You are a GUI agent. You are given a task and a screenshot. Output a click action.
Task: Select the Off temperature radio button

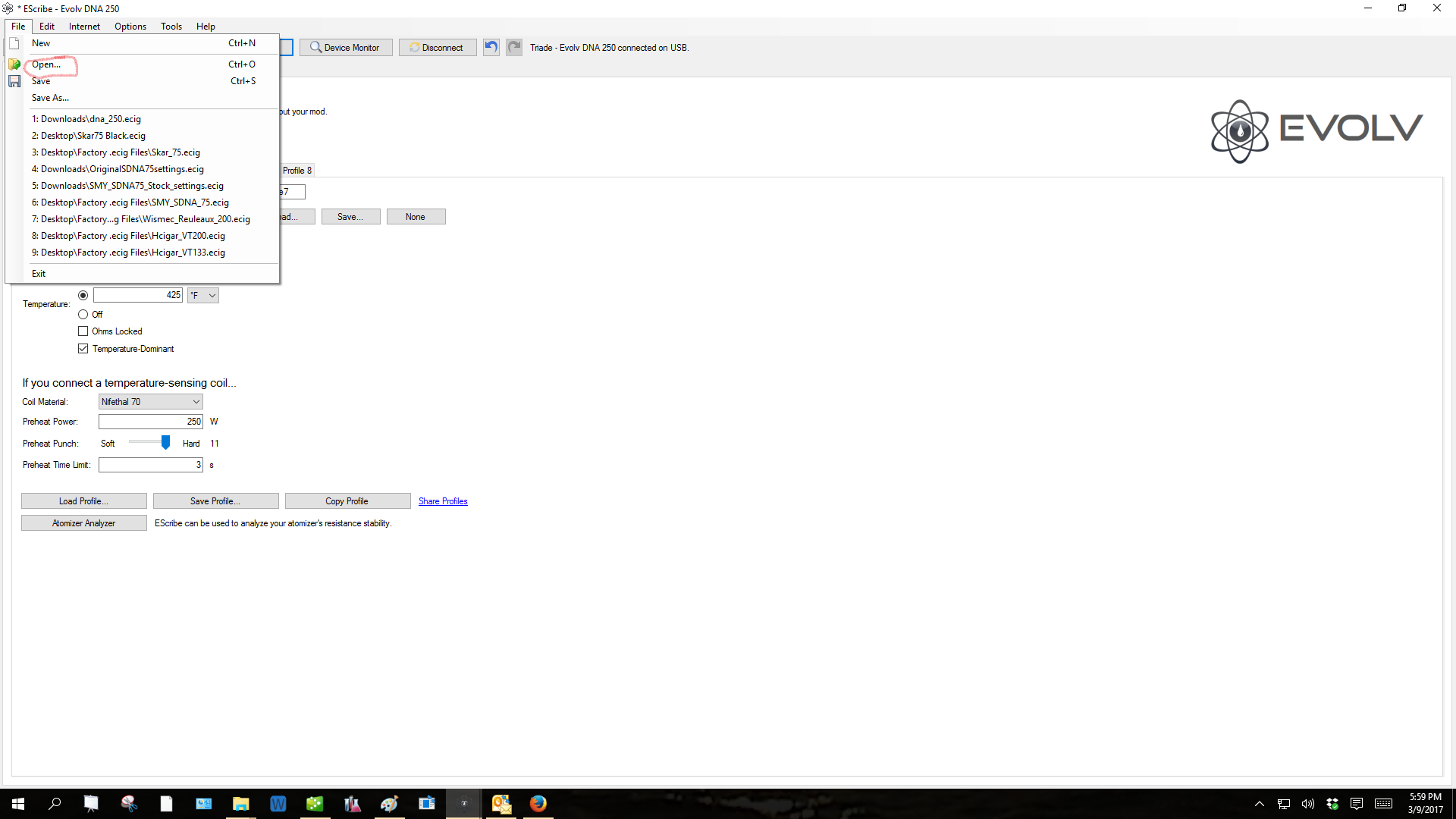83,314
